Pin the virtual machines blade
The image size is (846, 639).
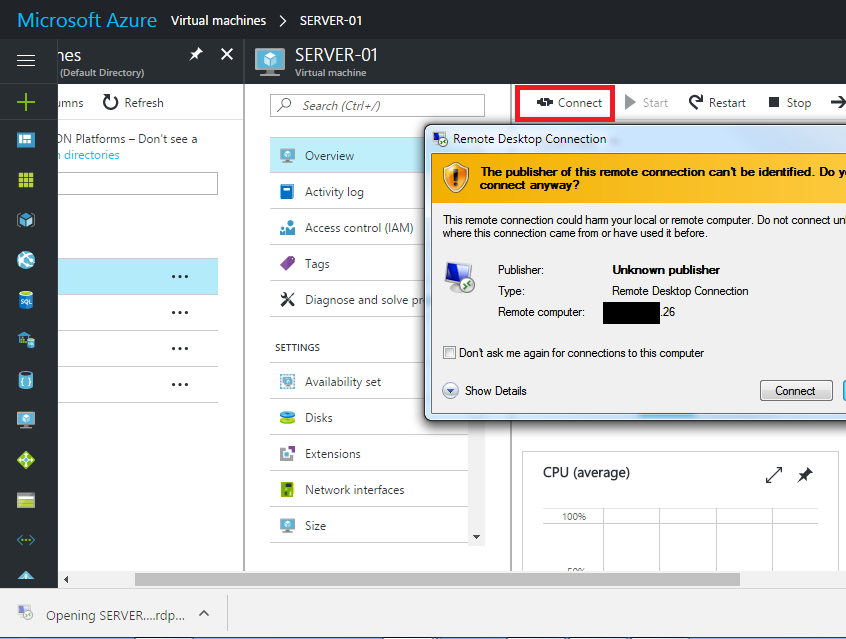click(196, 54)
